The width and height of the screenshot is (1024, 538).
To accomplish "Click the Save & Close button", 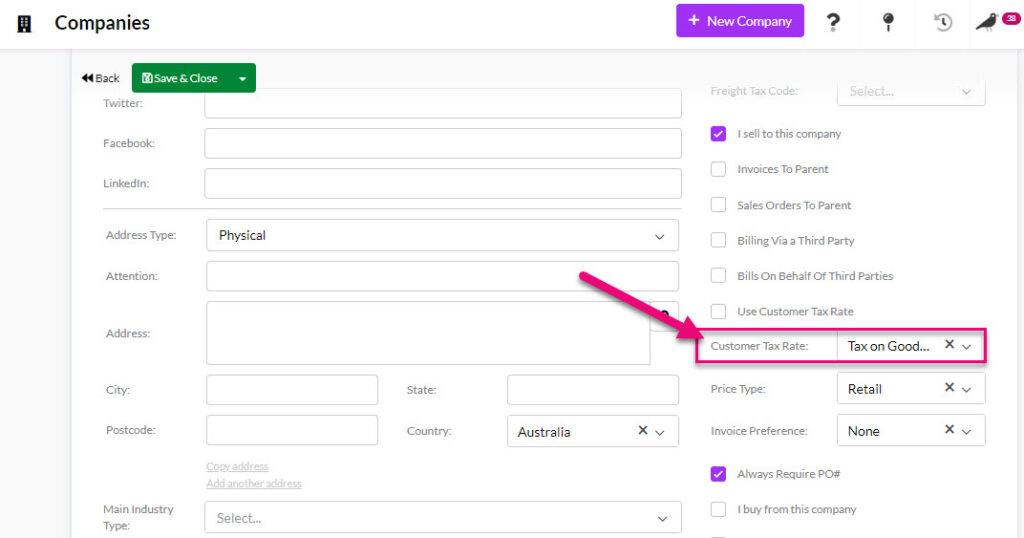I will pos(180,78).
